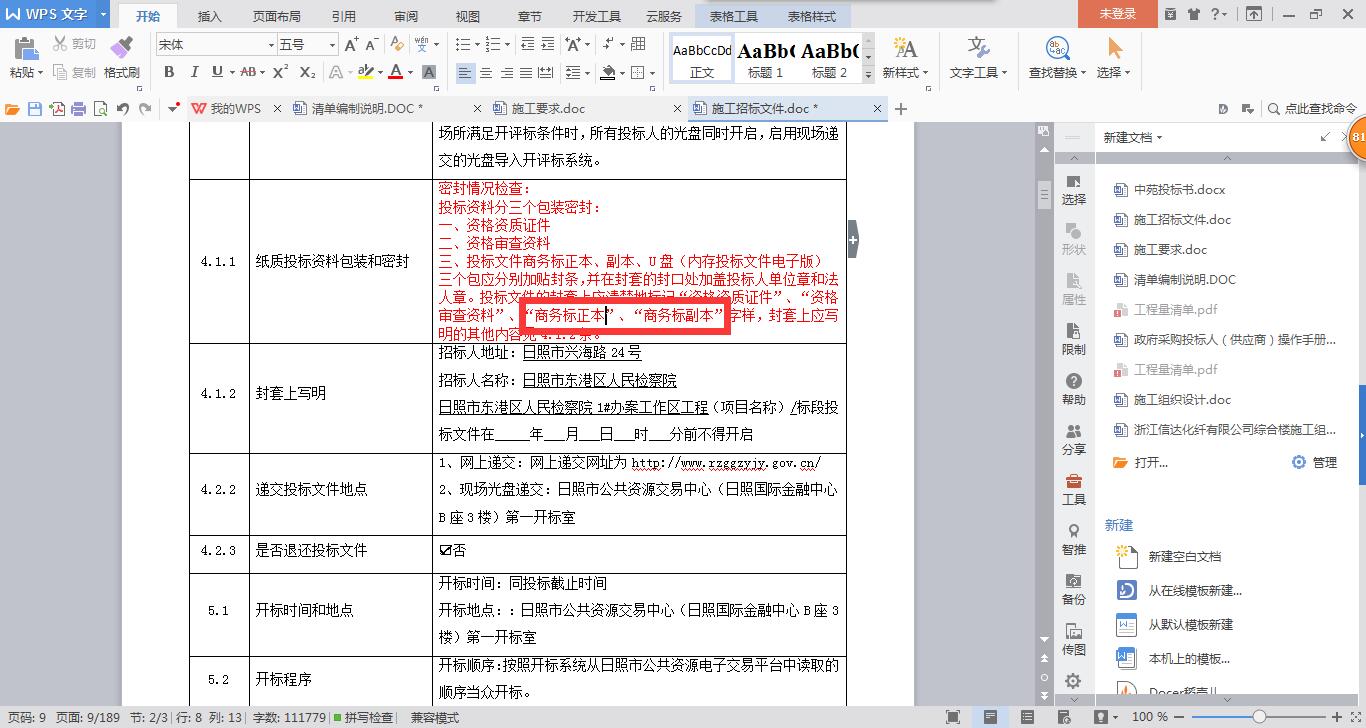Click the font color red A swatch
This screenshot has height=728, width=1366.
[x=396, y=72]
